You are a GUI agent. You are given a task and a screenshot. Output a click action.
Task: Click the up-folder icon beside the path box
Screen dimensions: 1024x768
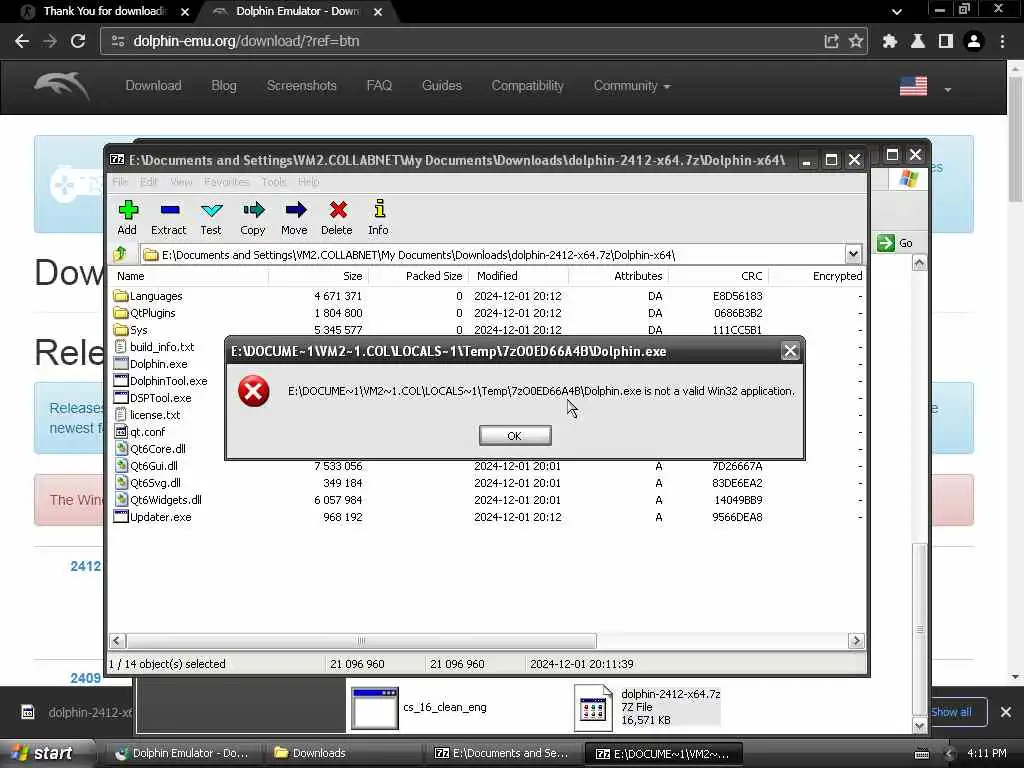[121, 254]
